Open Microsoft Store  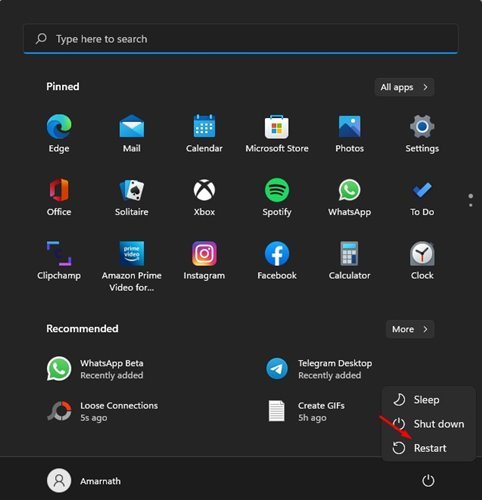pos(277,133)
